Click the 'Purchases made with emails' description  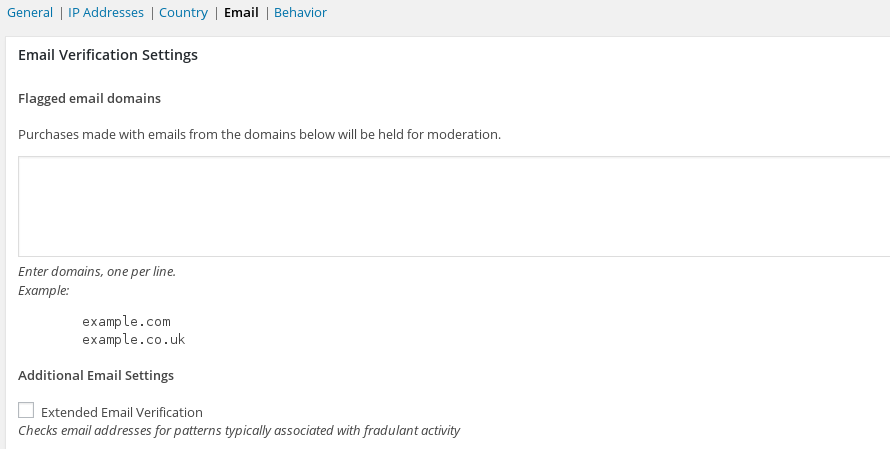click(x=259, y=134)
